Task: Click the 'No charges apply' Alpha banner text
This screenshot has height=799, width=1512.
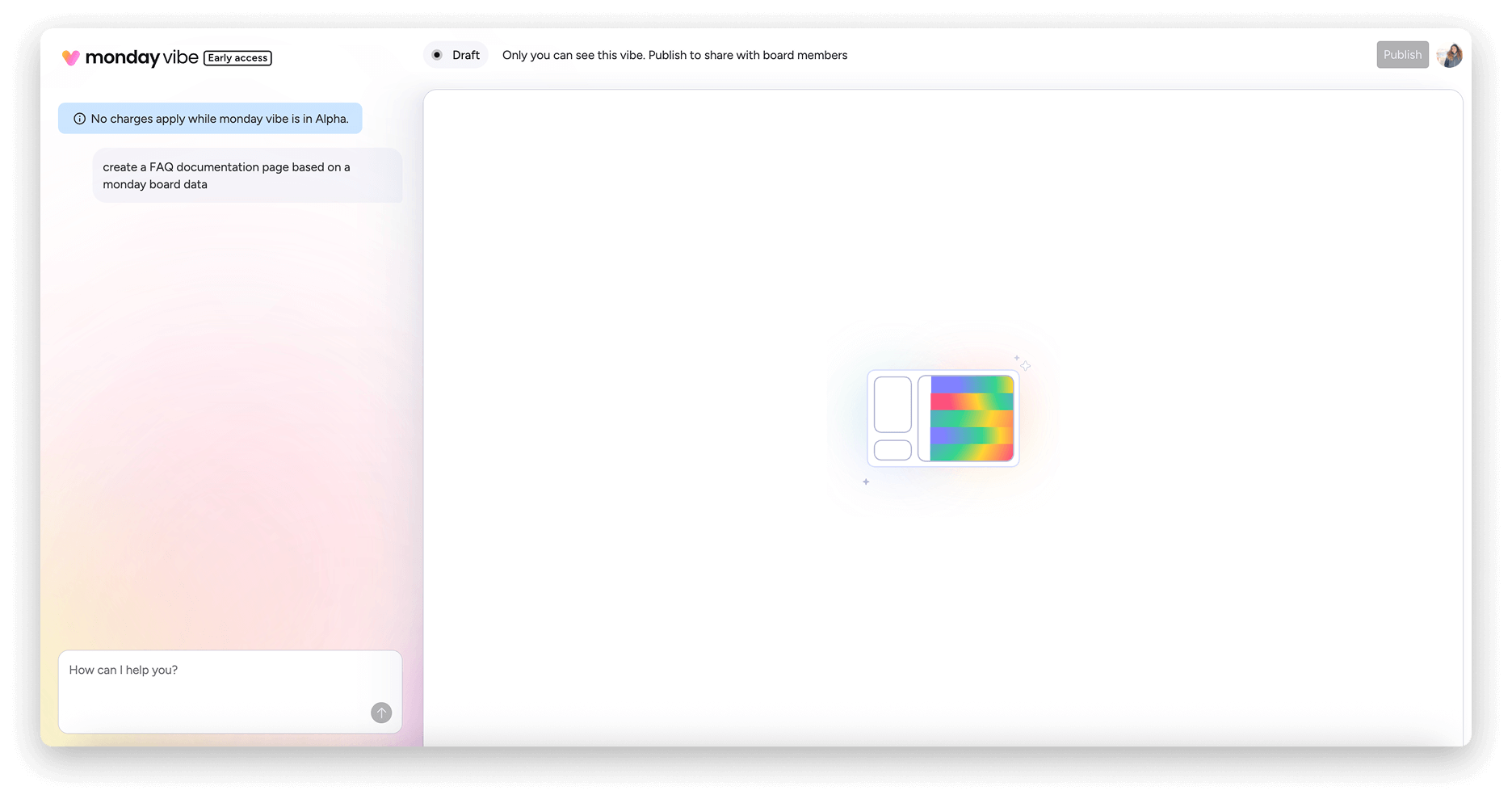Action: pos(220,119)
